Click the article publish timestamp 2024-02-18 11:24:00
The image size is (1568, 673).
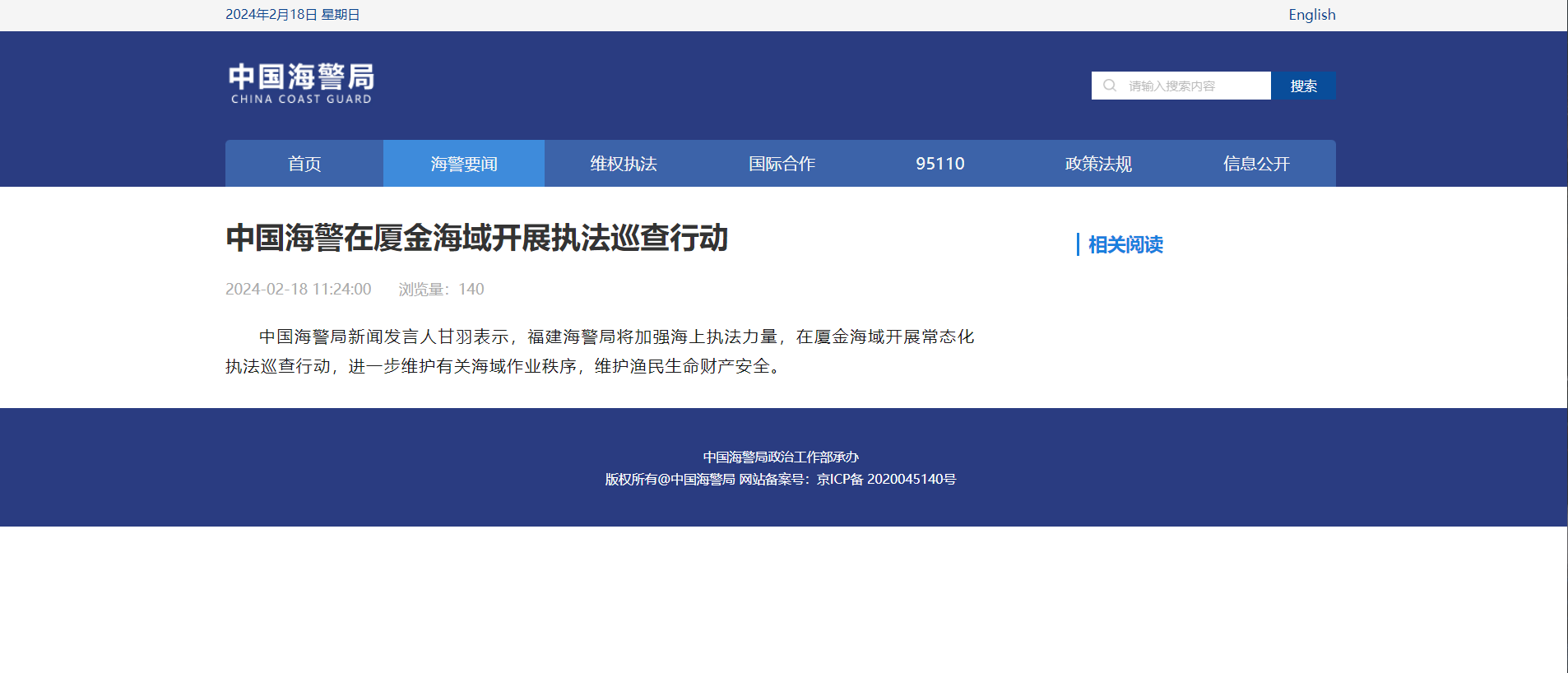(299, 289)
